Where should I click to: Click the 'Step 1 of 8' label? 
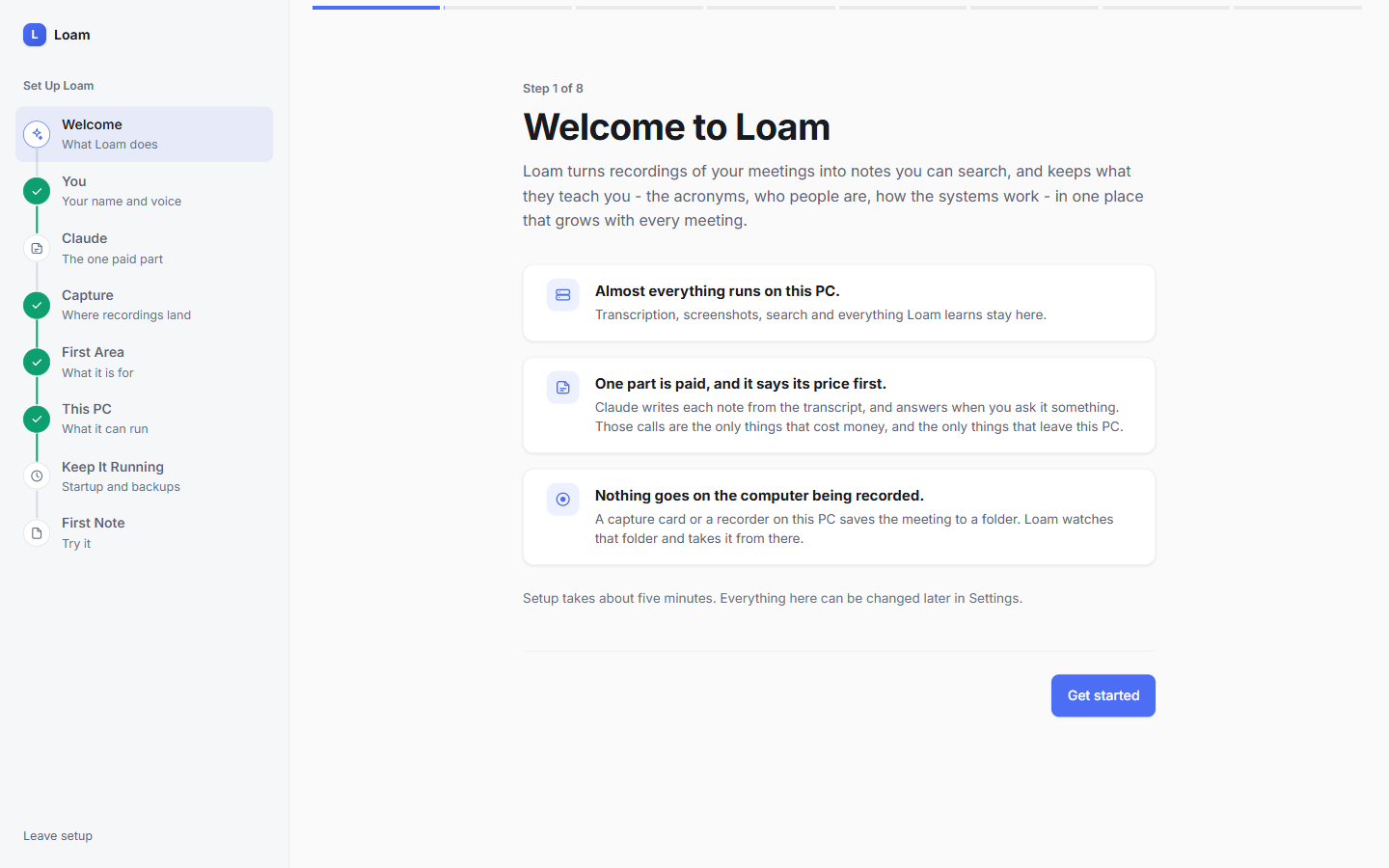pos(553,88)
